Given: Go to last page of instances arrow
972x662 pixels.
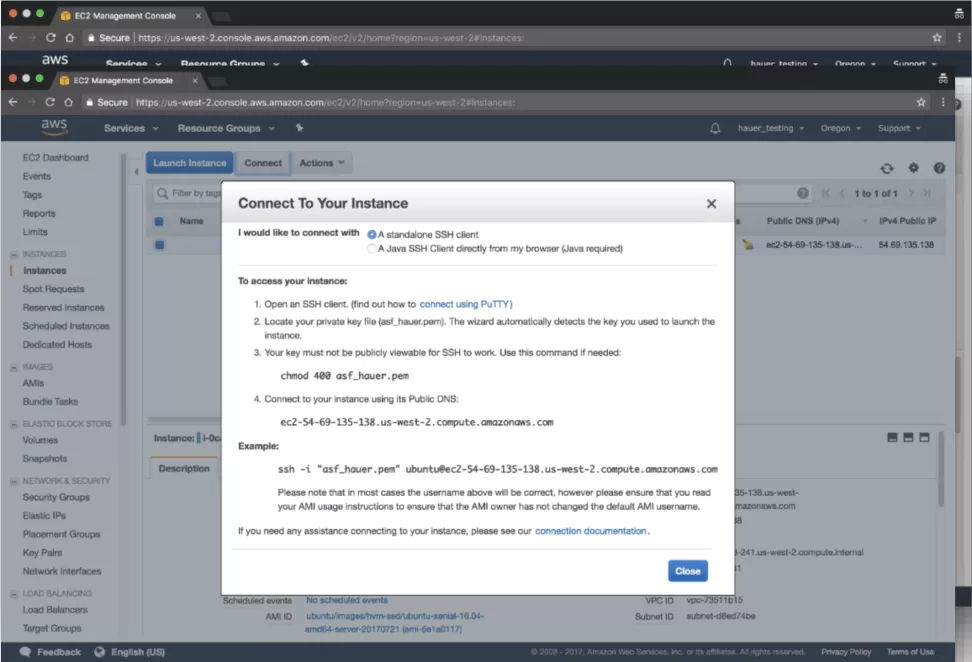Looking at the screenshot, I should coord(927,193).
